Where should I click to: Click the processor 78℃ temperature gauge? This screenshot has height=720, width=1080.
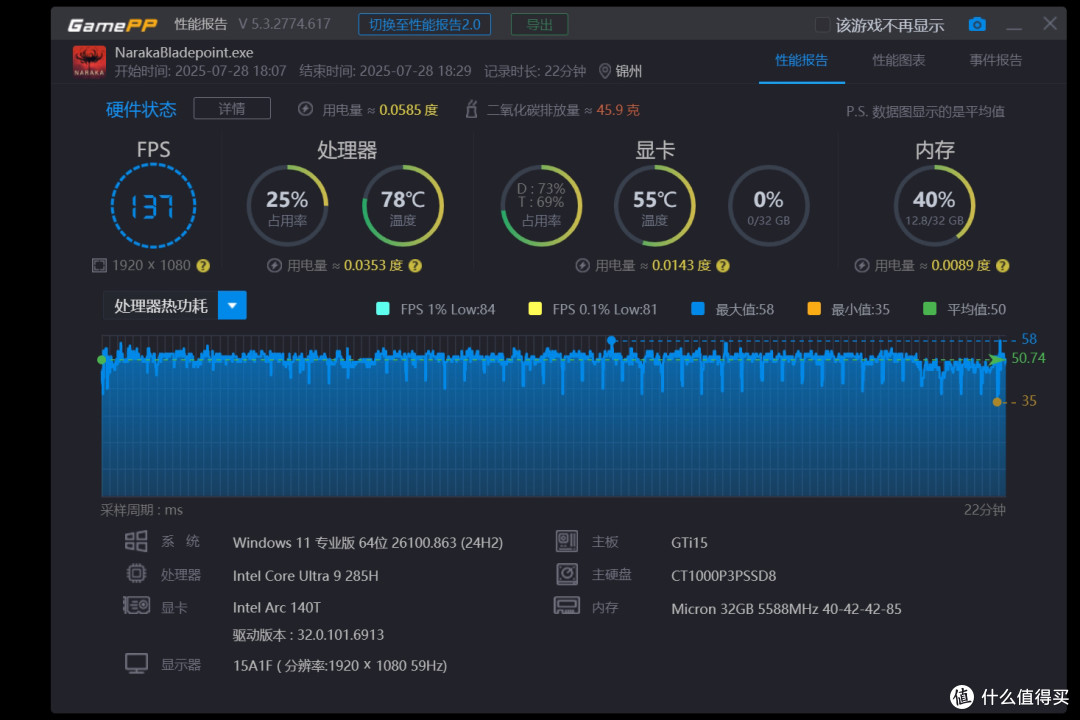[x=403, y=205]
